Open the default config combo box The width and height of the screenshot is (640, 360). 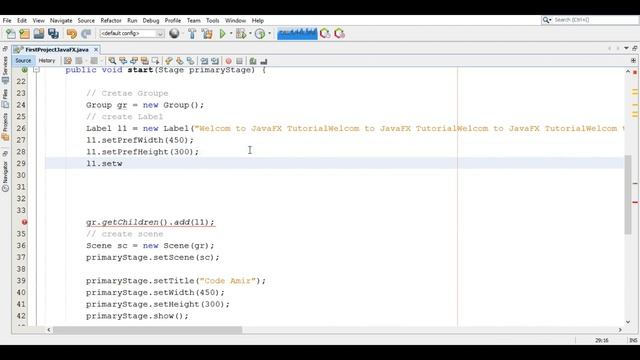pos(132,33)
